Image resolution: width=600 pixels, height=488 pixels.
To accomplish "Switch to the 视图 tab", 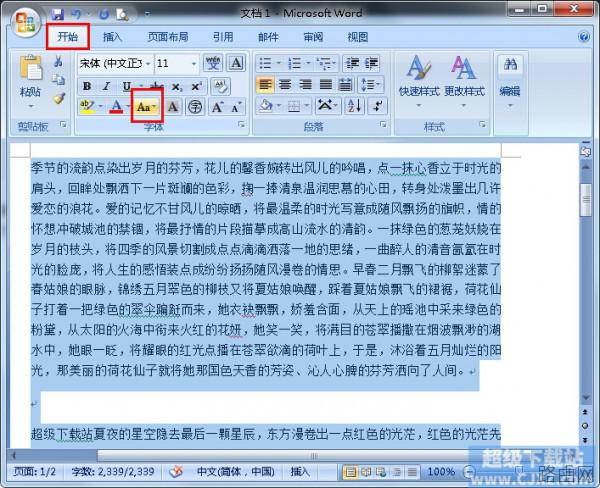I will pos(358,37).
